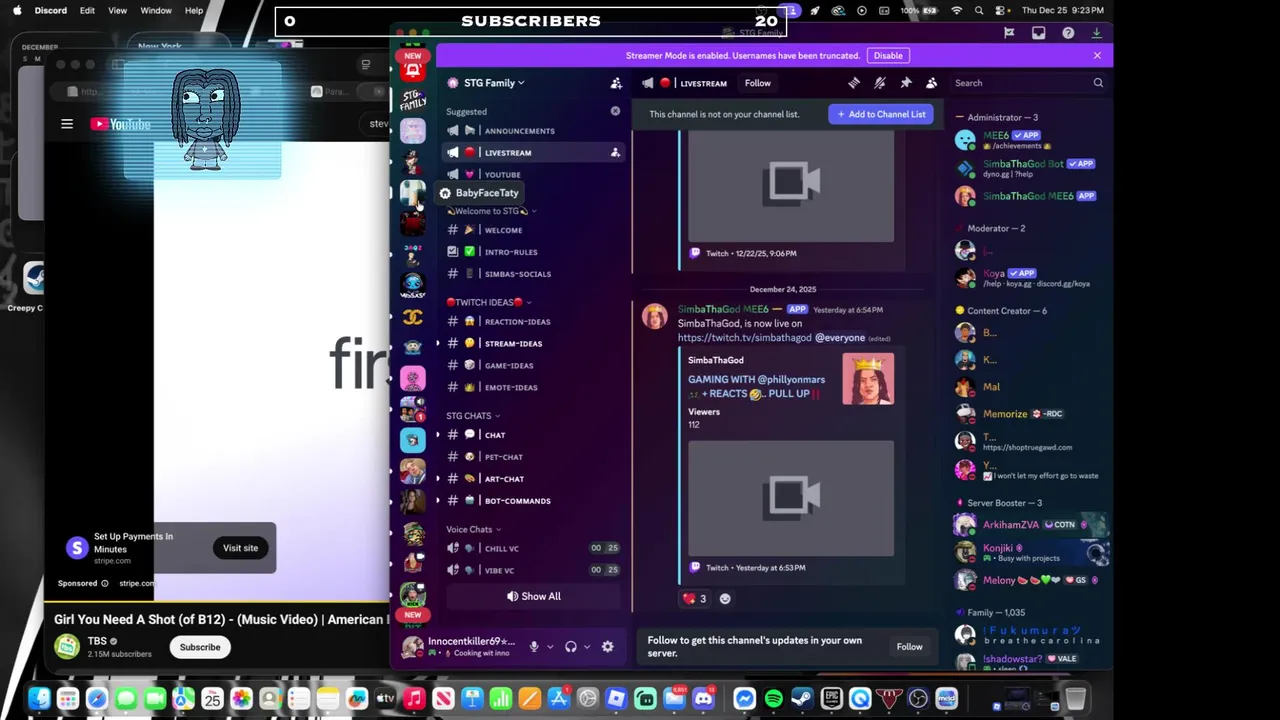Click the search magnifier icon
1280x720 pixels.
(x=1098, y=83)
